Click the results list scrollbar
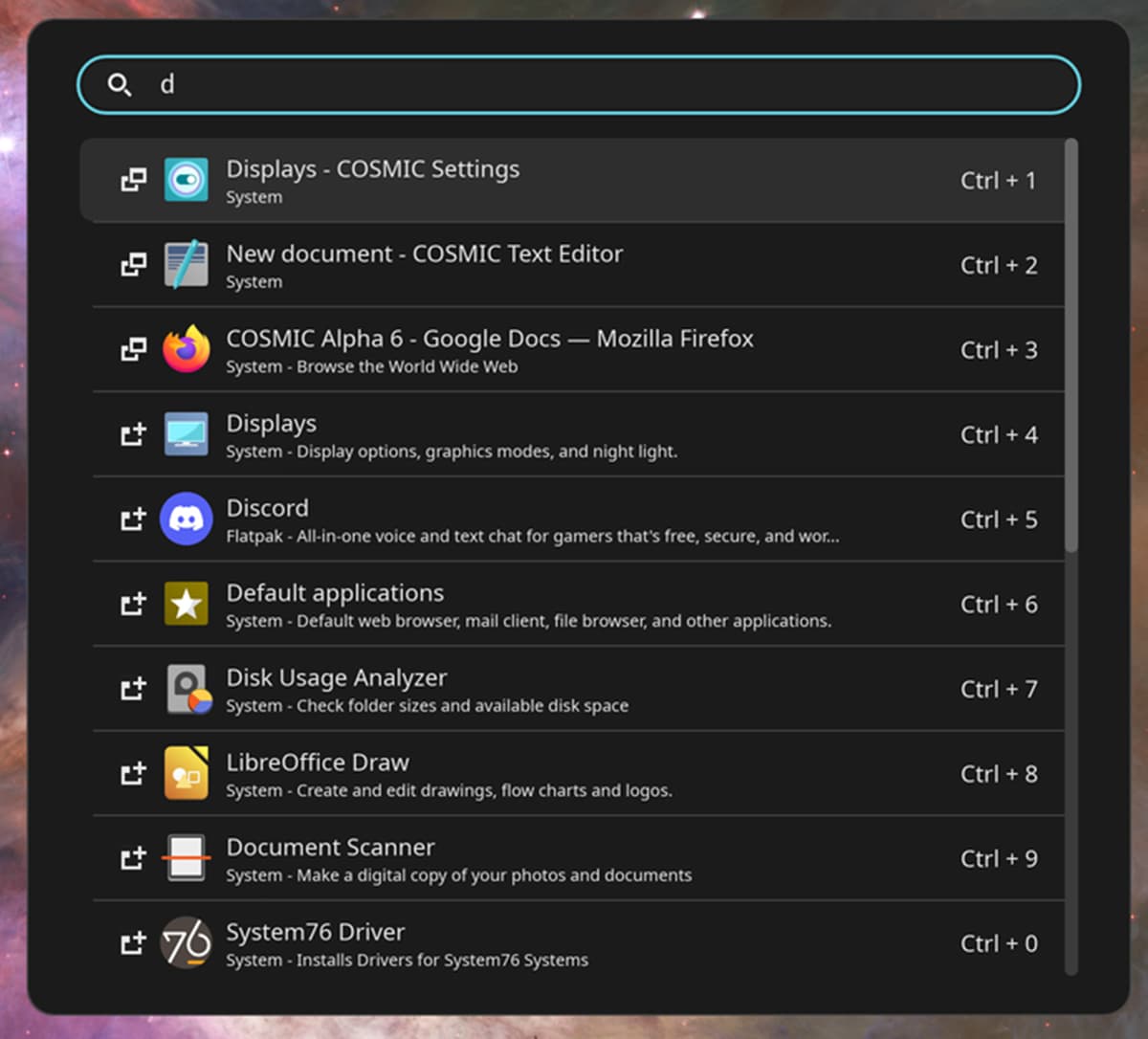Image resolution: width=1148 pixels, height=1039 pixels. pos(1071,345)
